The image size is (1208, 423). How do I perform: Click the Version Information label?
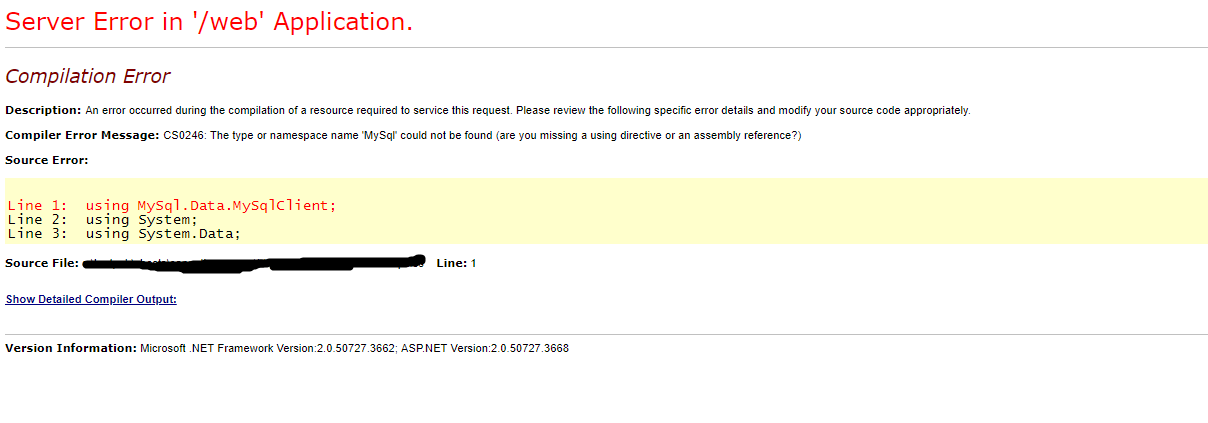pyautogui.click(x=70, y=348)
